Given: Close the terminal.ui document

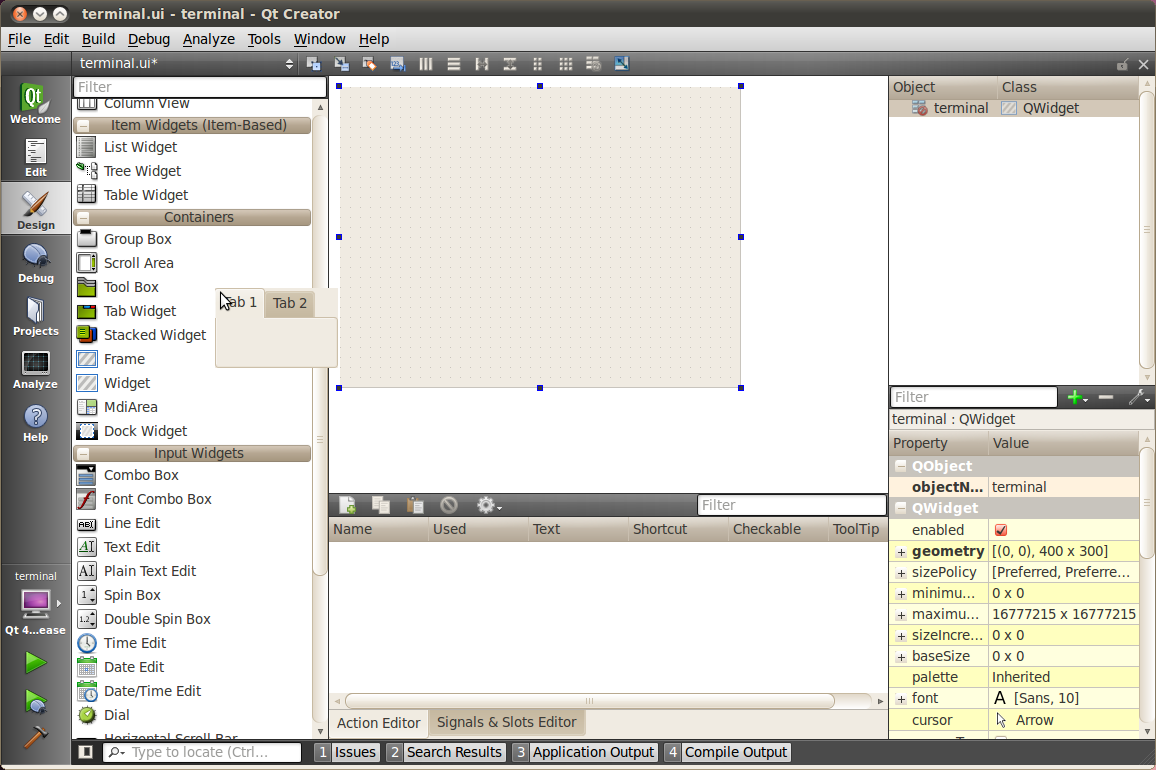Looking at the screenshot, I should 1143,65.
